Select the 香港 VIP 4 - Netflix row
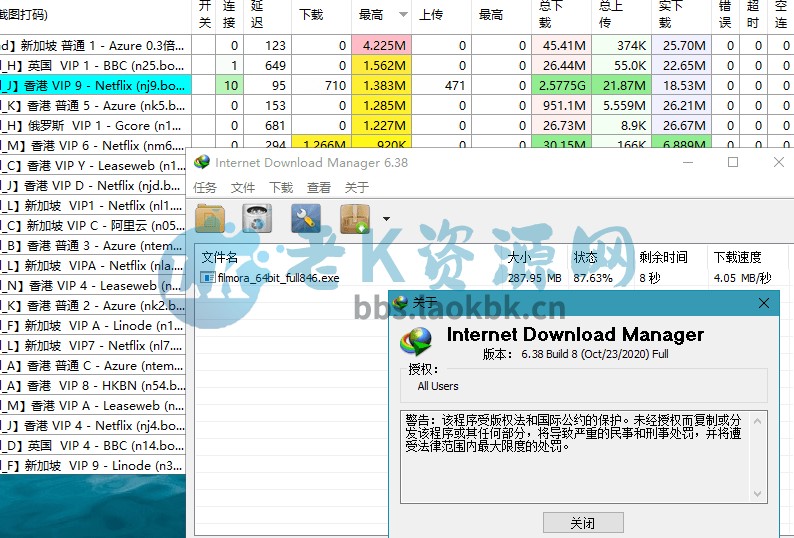This screenshot has width=794, height=538. tap(93, 426)
